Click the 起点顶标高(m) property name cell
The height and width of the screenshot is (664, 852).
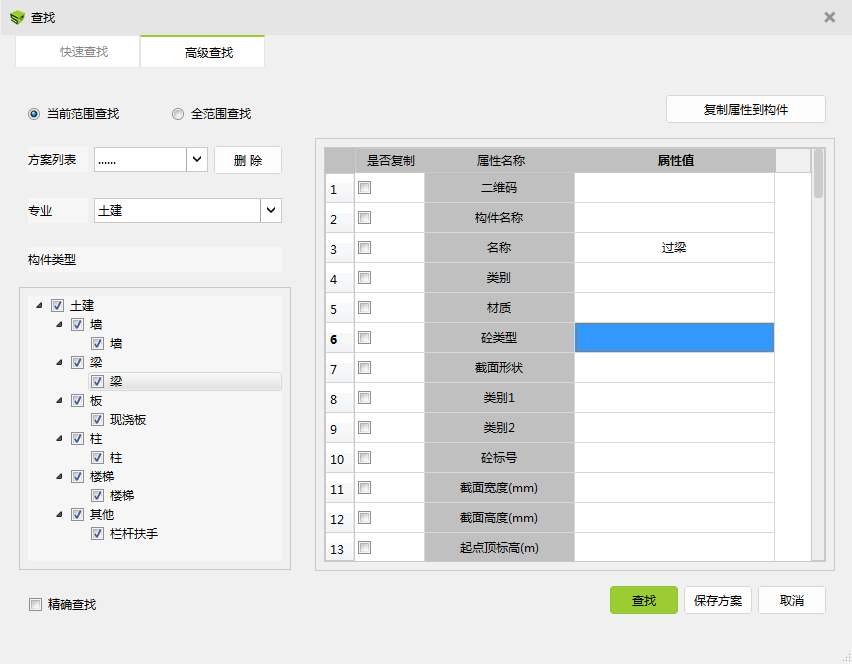click(x=499, y=547)
